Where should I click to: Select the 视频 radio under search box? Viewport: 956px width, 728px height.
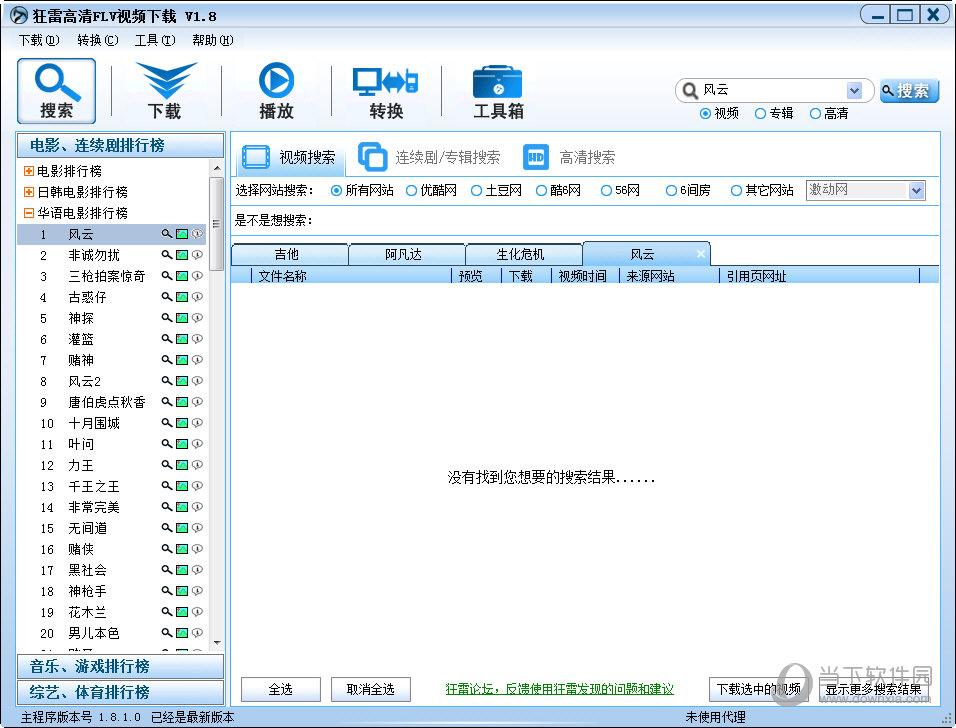705,113
